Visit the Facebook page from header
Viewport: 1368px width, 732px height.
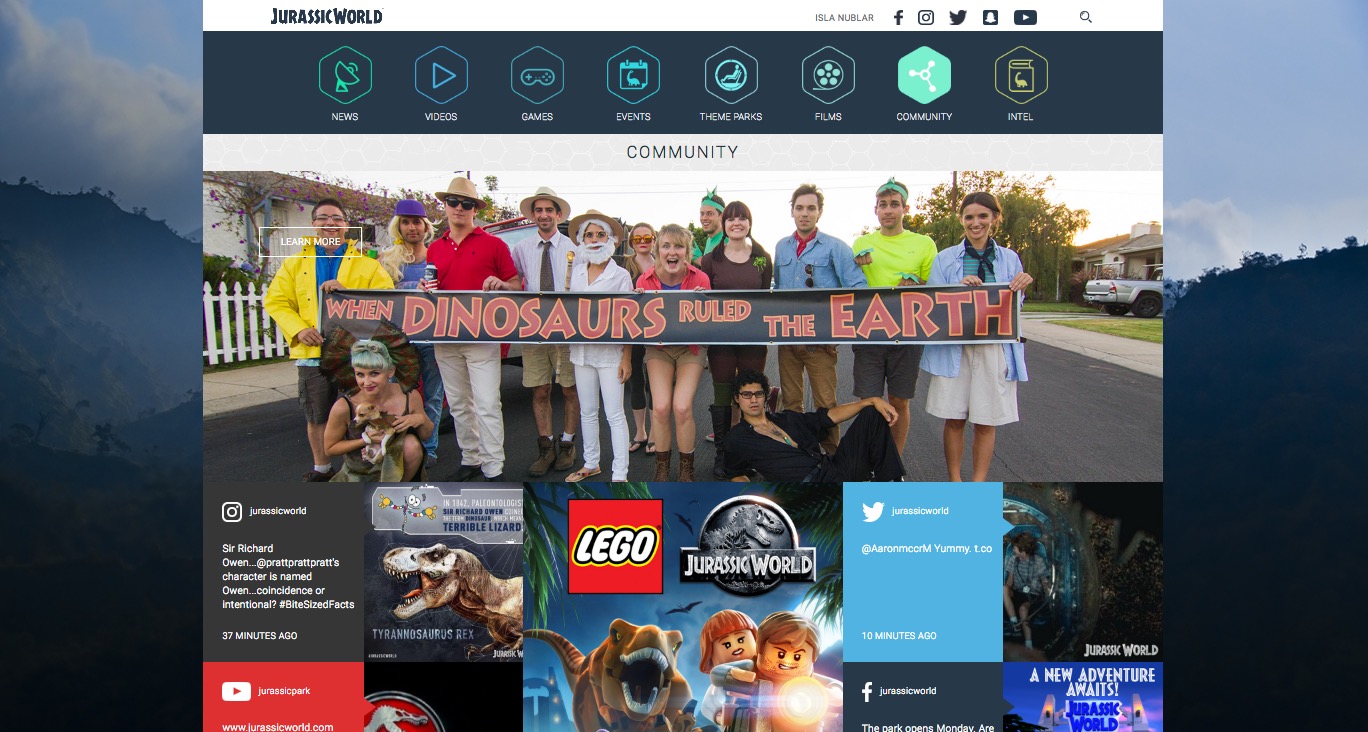[898, 17]
